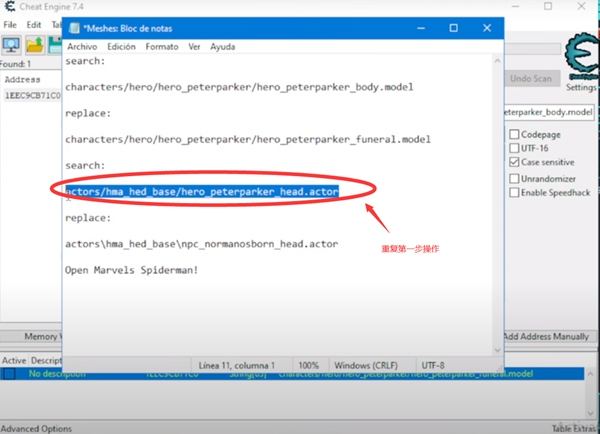
Task: Enable the UTF-16 checkbox
Action: click(x=514, y=148)
